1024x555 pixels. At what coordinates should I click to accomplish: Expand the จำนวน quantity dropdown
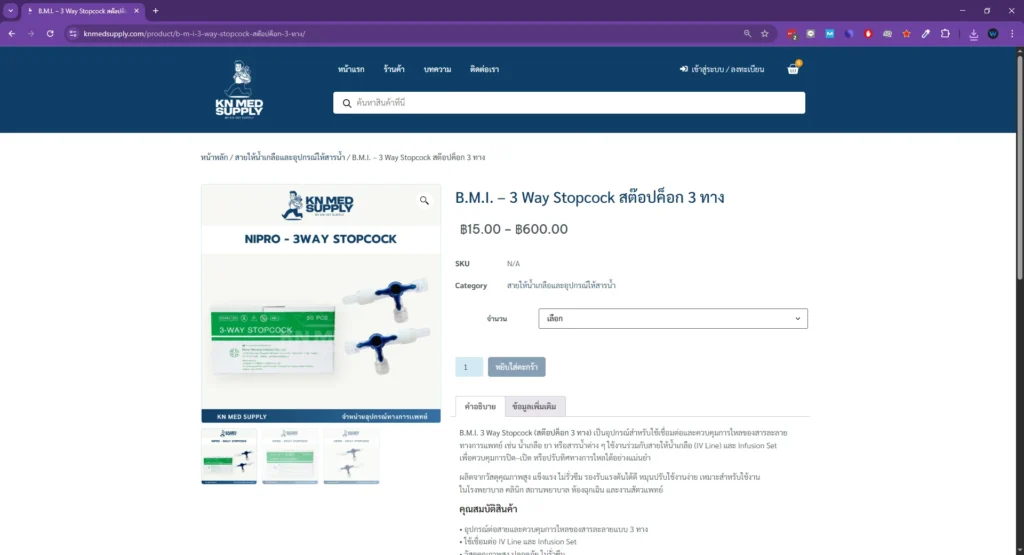(673, 319)
